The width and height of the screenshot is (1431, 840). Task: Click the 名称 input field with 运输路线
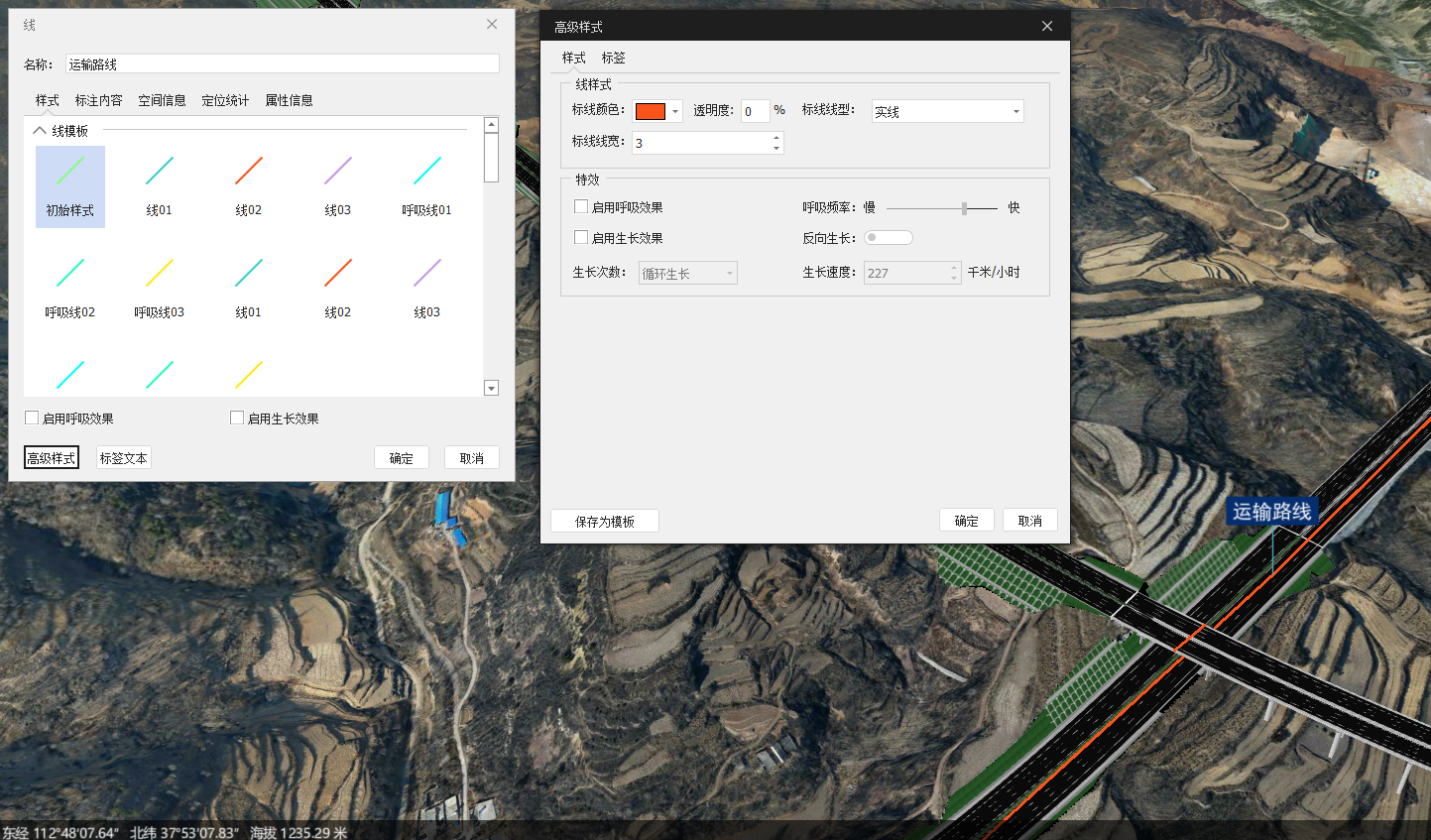pyautogui.click(x=282, y=64)
